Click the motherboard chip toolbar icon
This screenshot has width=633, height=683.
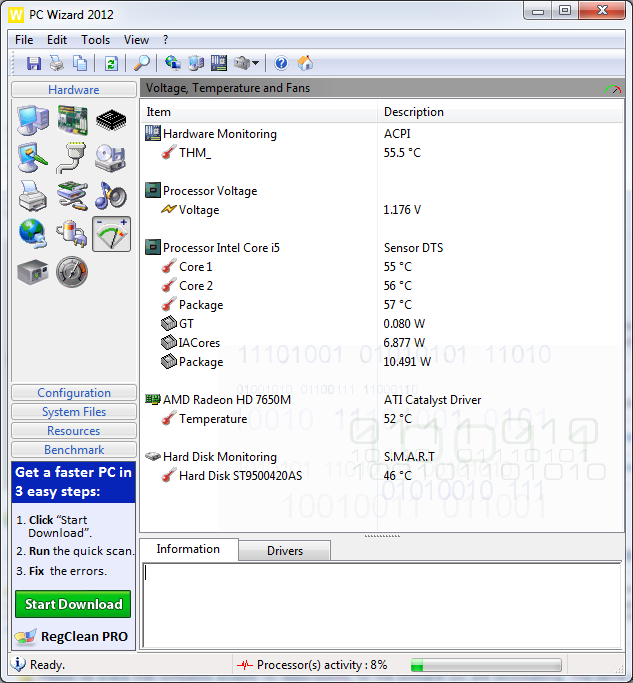(219, 63)
